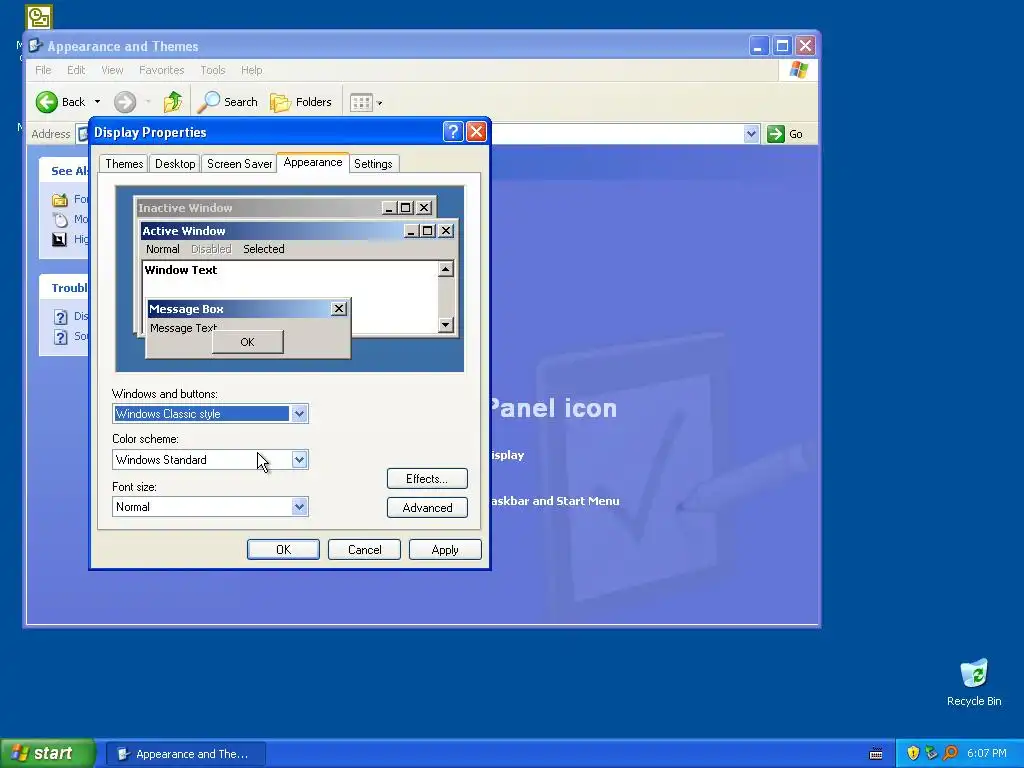Screen dimensions: 1024x768
Task: Switch to the Settings tab
Action: pyautogui.click(x=373, y=164)
